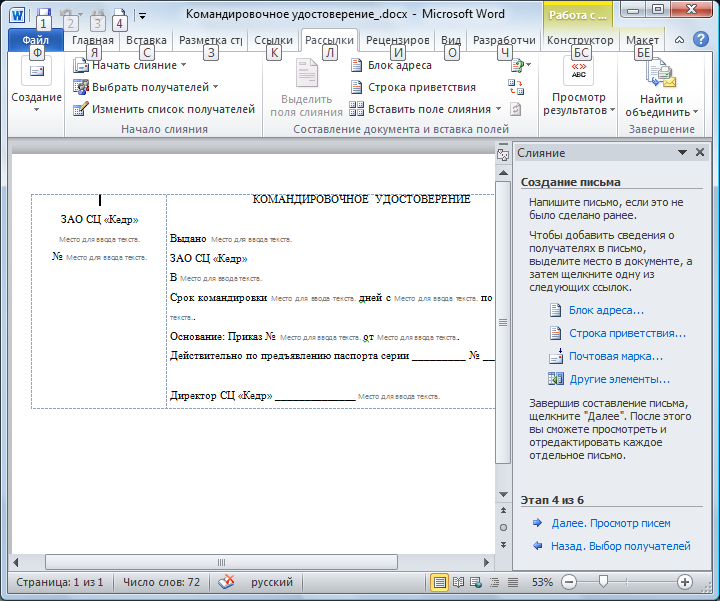The width and height of the screenshot is (720, 601).
Task: Click the русский language indicator
Action: [271, 582]
